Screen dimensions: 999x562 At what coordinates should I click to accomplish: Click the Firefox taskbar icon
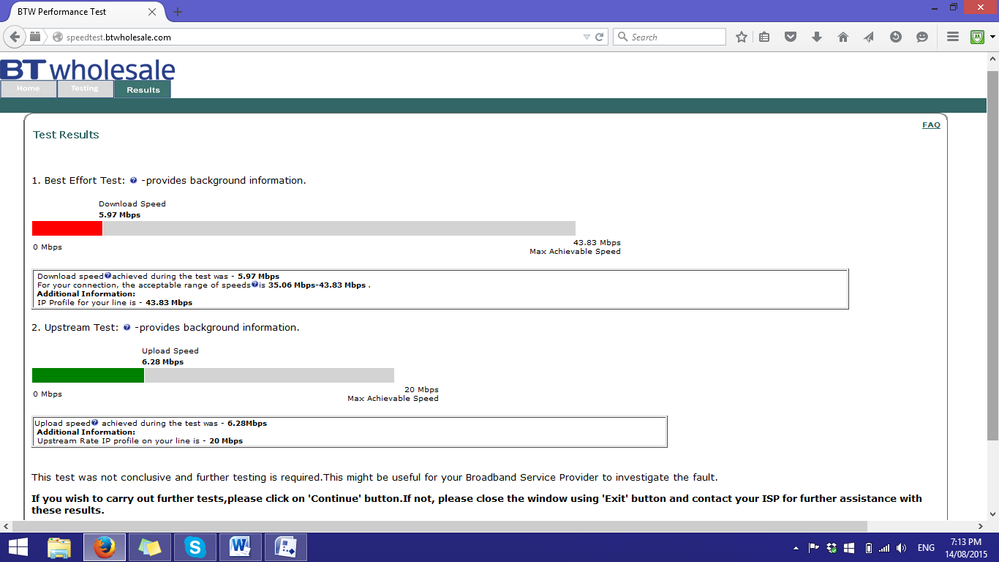[x=104, y=547]
